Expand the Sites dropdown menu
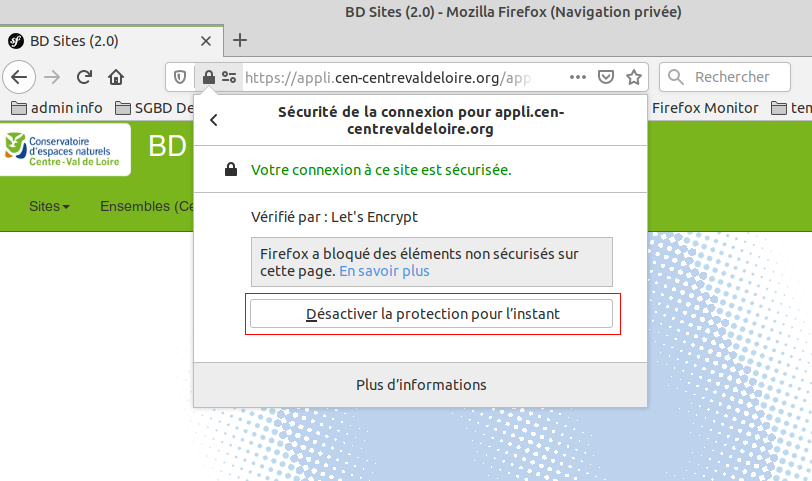Viewport: 812px width, 481px height. pyautogui.click(x=49, y=207)
